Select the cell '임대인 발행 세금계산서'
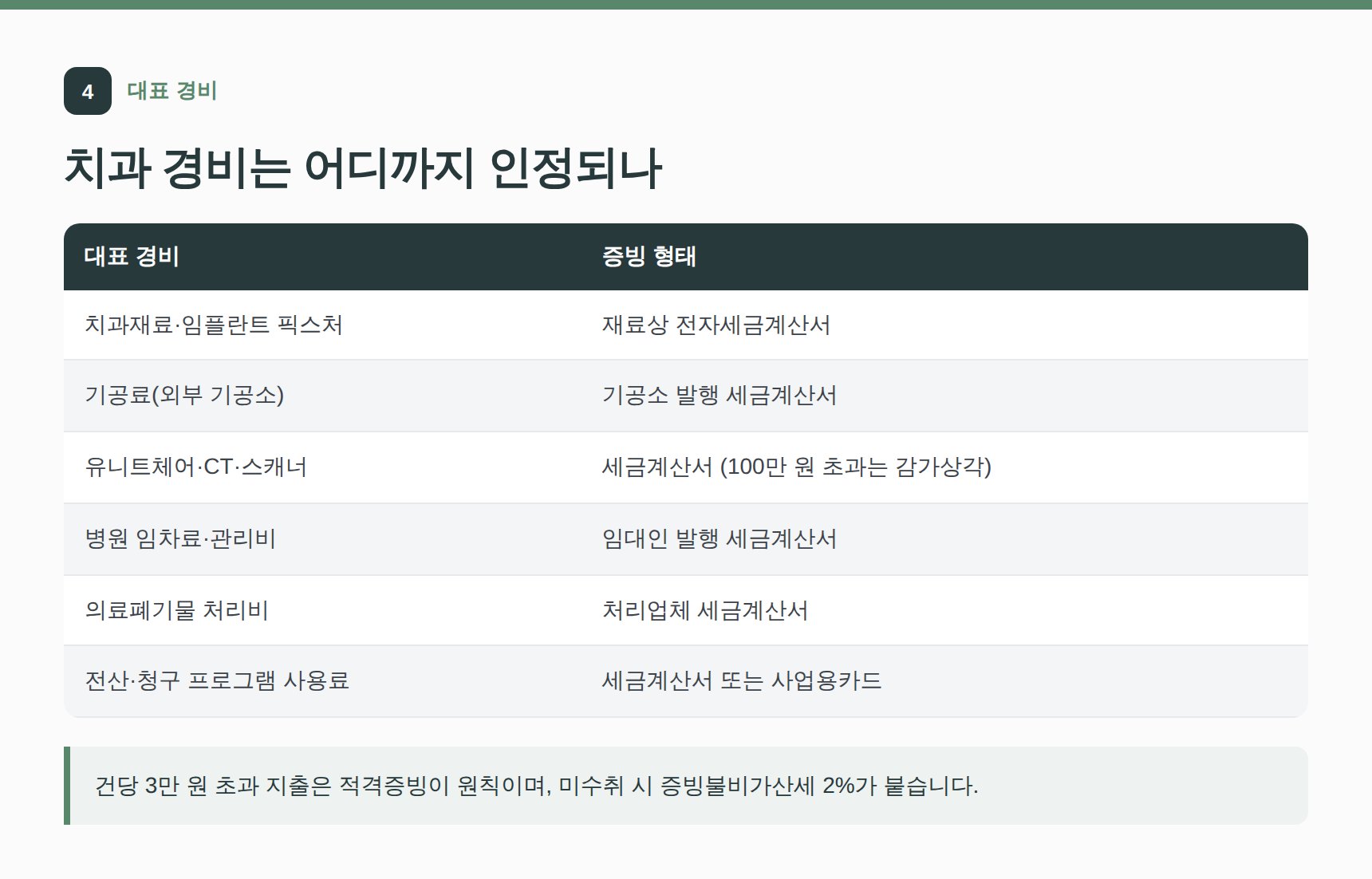 click(944, 539)
